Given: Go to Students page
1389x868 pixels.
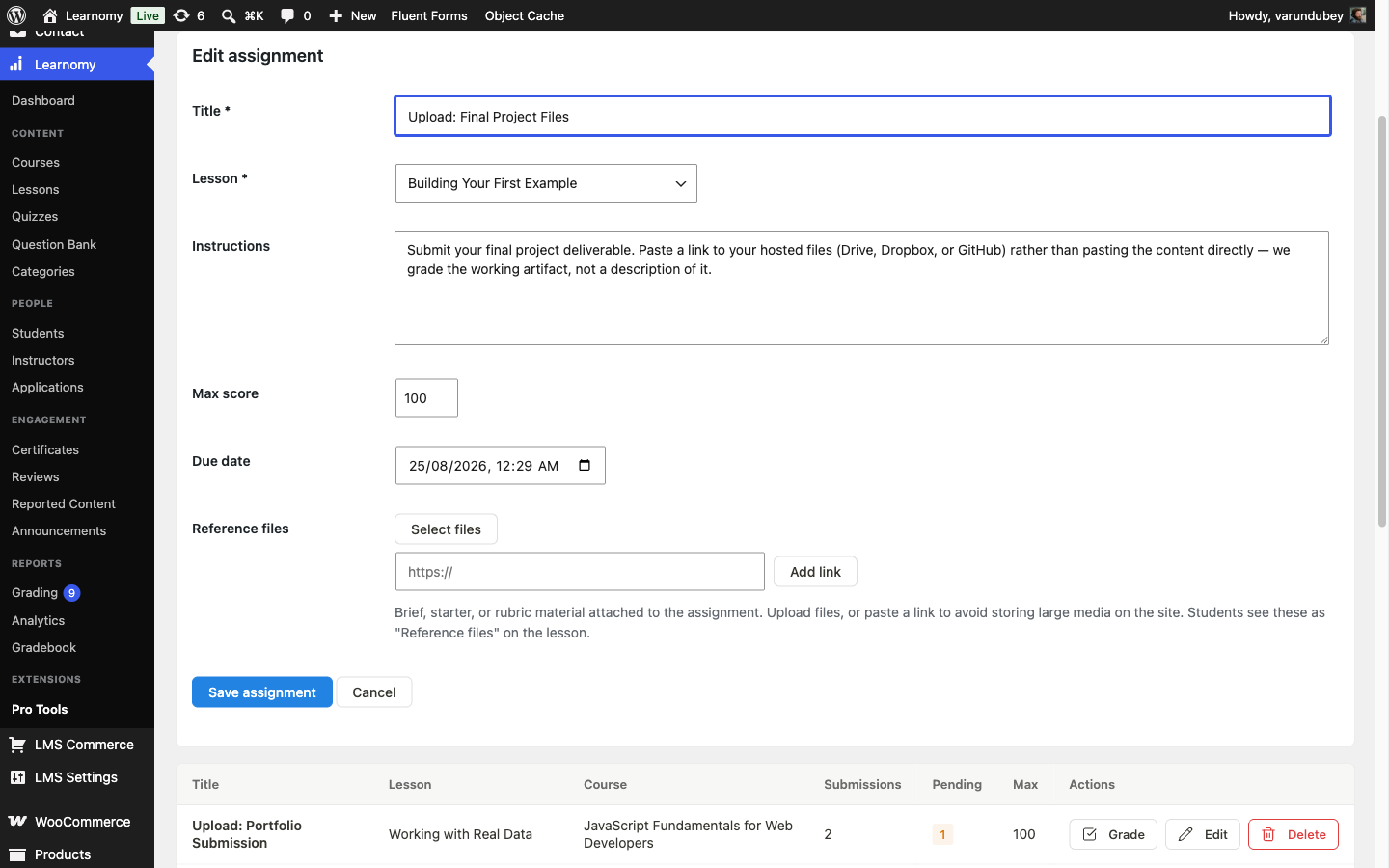Looking at the screenshot, I should pos(38,333).
